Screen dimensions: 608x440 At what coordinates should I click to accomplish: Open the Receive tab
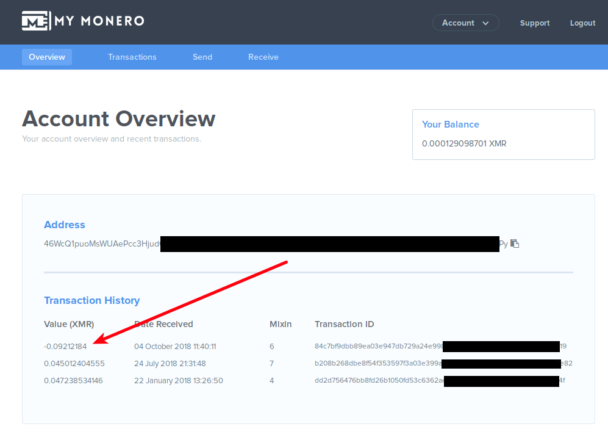coord(263,57)
